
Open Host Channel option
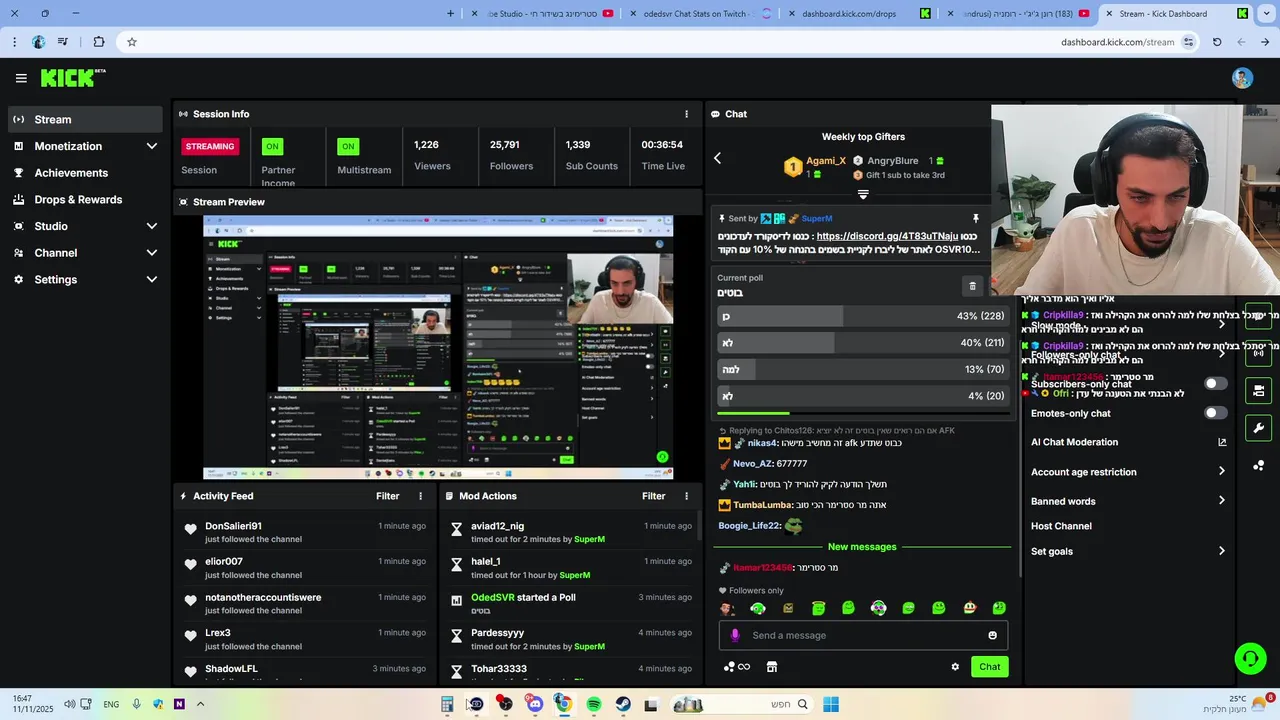coord(1061,526)
